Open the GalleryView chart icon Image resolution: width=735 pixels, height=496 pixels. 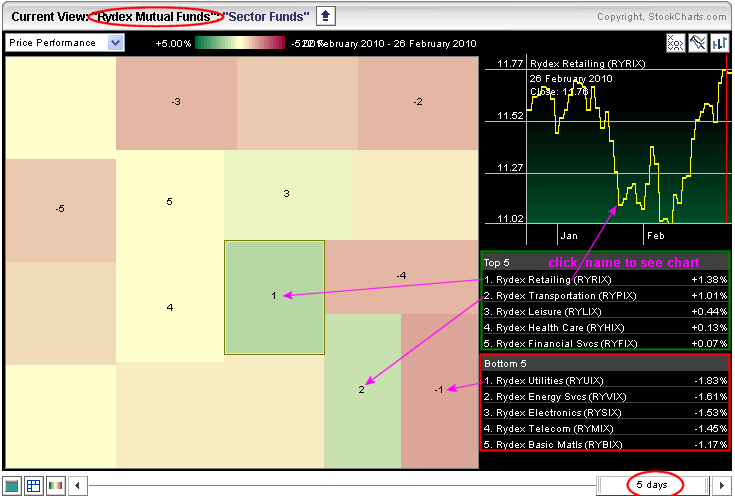point(698,43)
